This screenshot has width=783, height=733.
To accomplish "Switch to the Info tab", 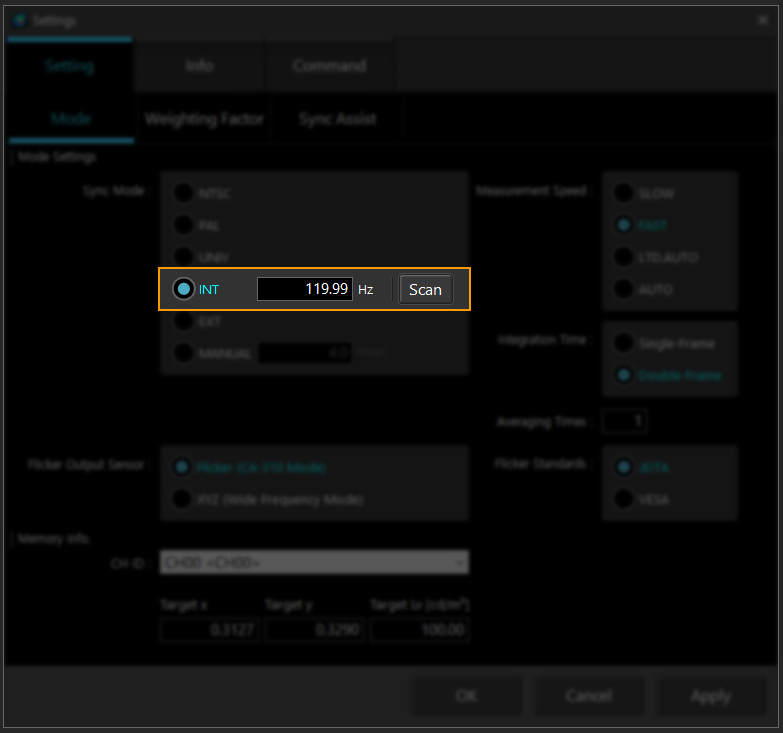I will 199,66.
